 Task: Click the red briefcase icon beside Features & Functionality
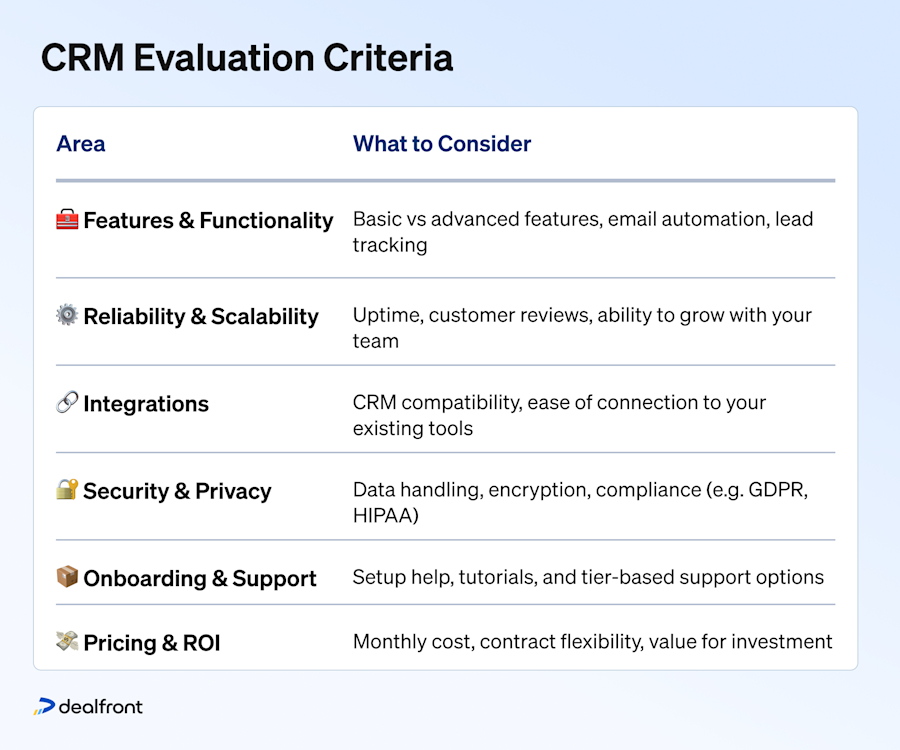[66, 220]
